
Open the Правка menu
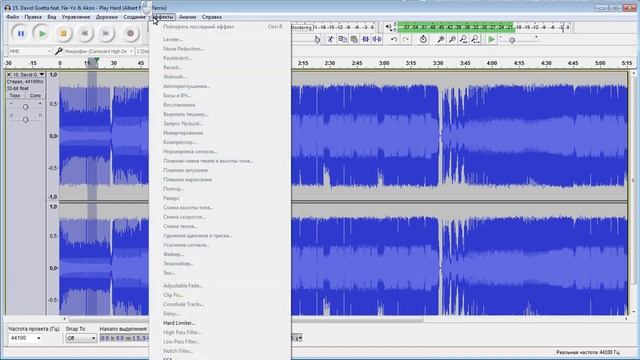click(33, 17)
